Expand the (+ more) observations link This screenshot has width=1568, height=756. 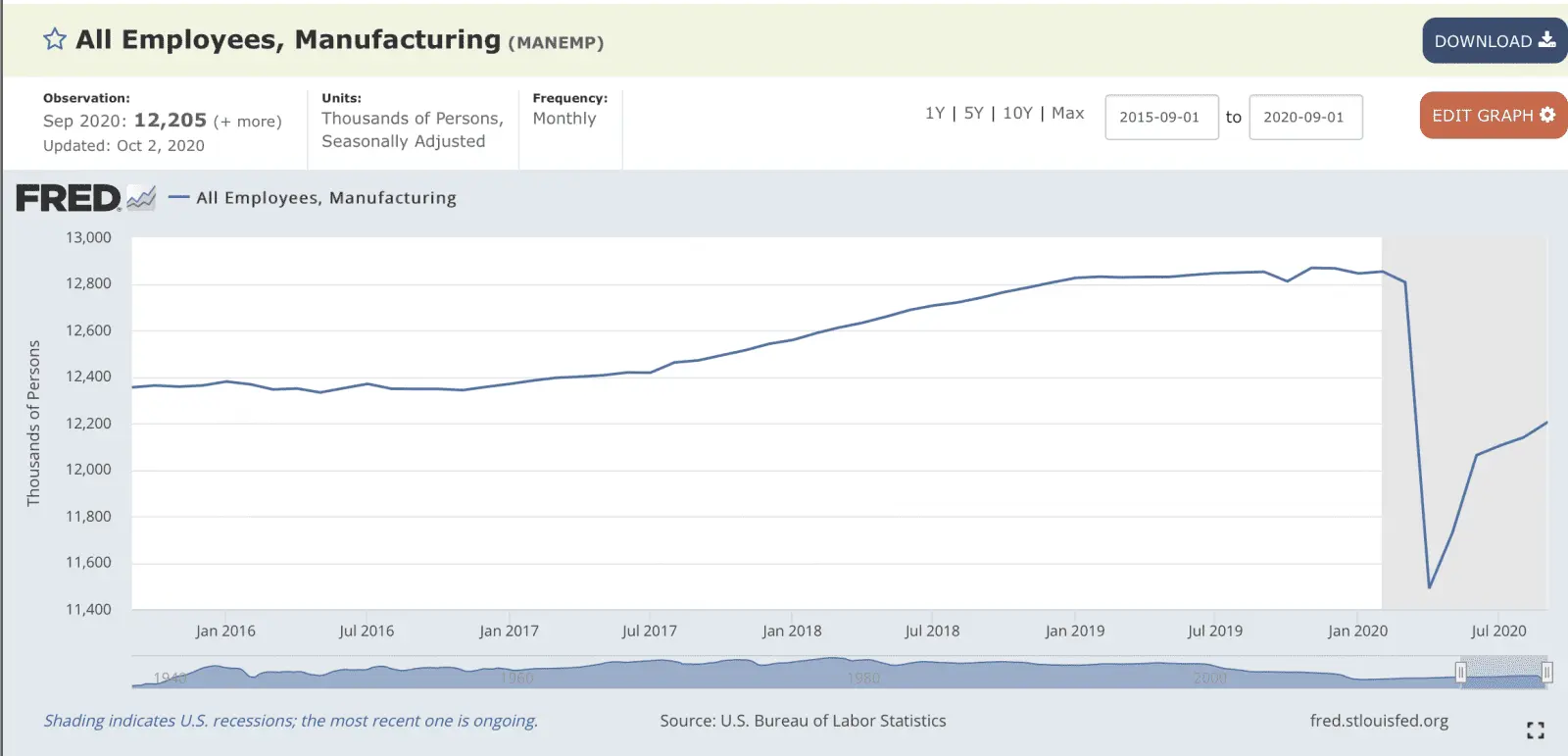247,122
